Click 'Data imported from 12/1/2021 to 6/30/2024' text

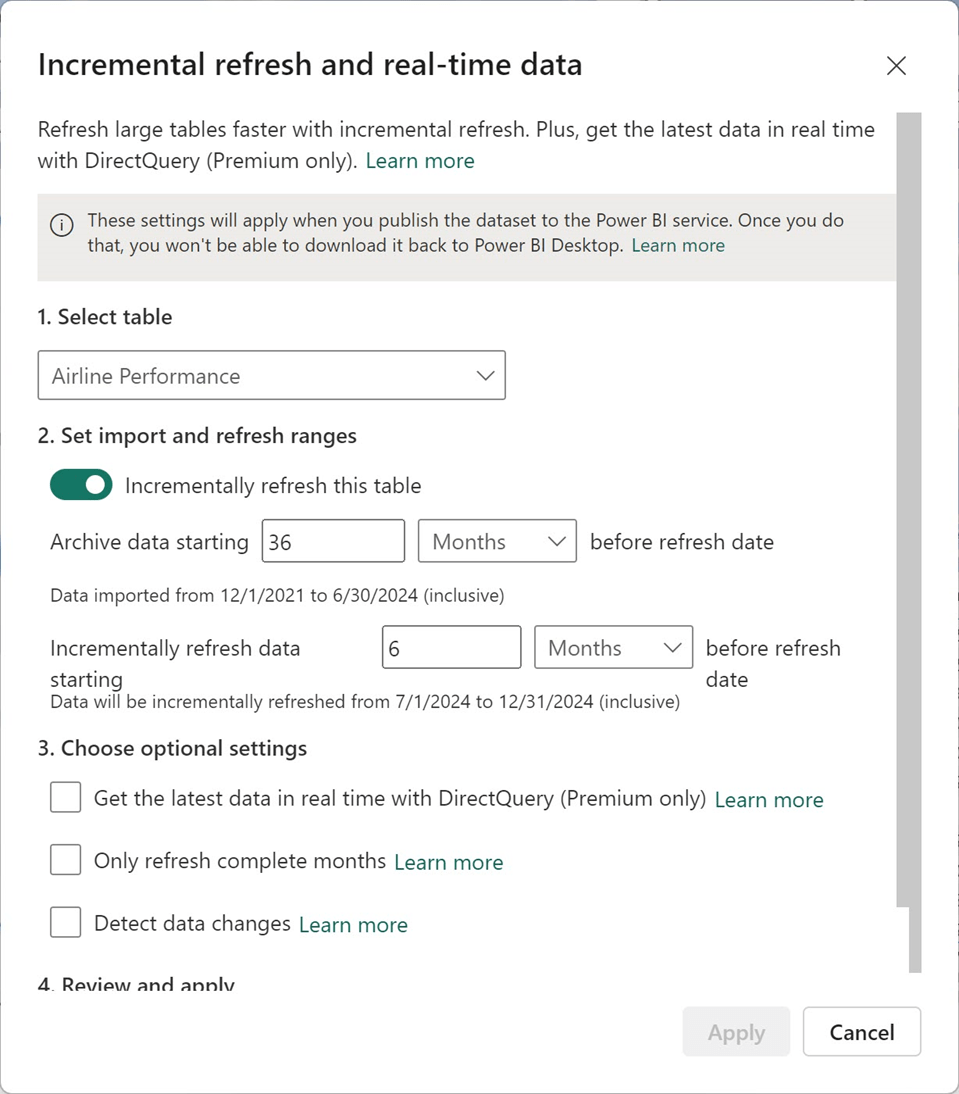point(277,595)
